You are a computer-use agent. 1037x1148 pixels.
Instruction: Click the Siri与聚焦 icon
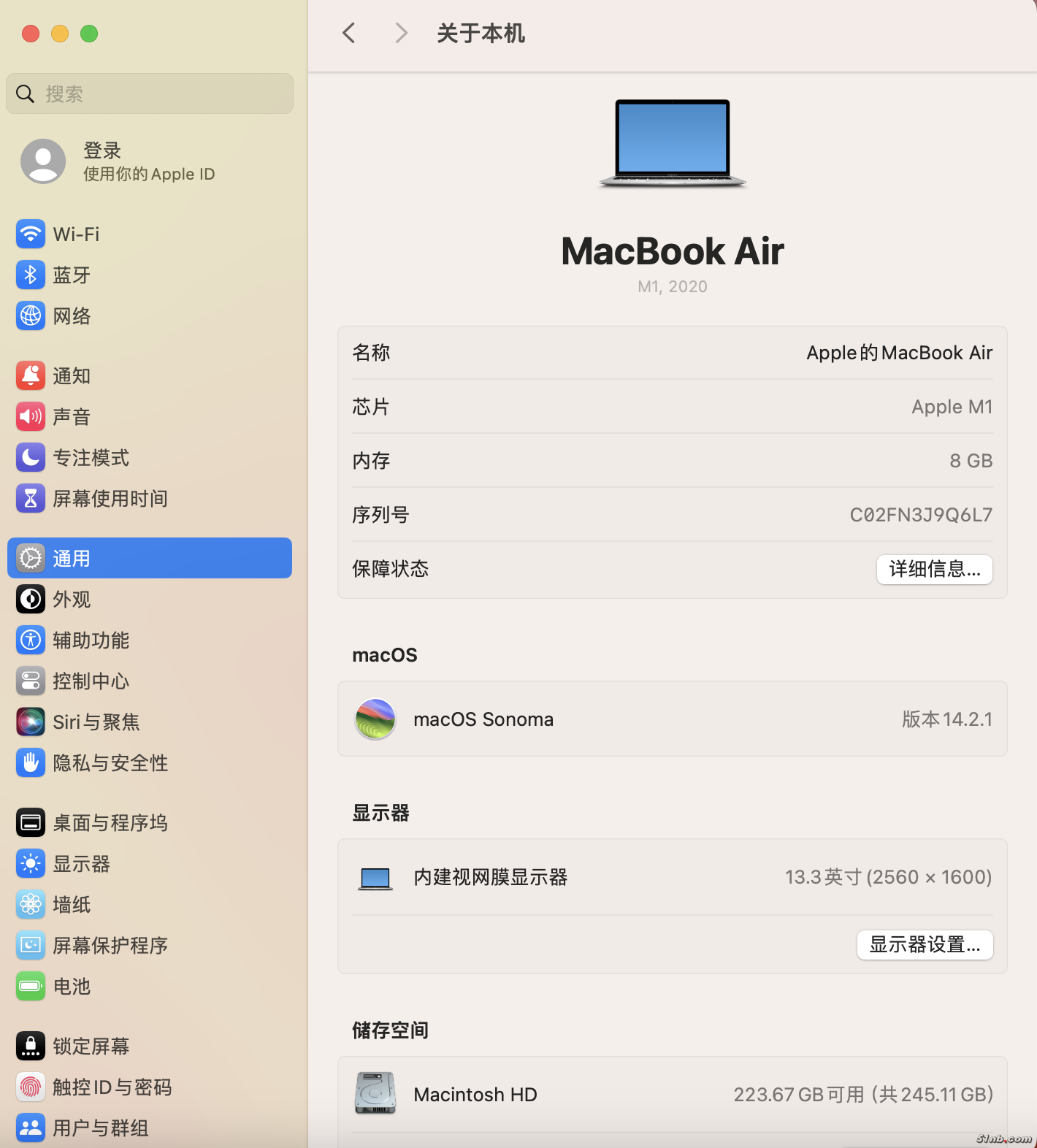(x=31, y=722)
